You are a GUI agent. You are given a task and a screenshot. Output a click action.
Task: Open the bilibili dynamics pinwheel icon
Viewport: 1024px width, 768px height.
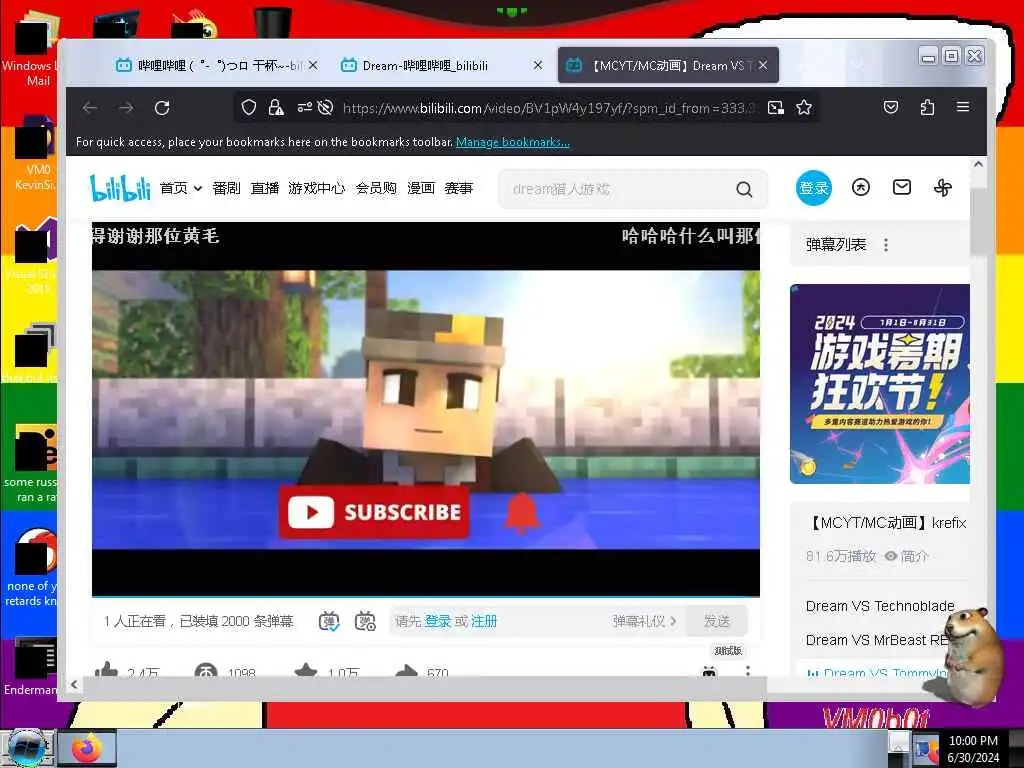[943, 188]
